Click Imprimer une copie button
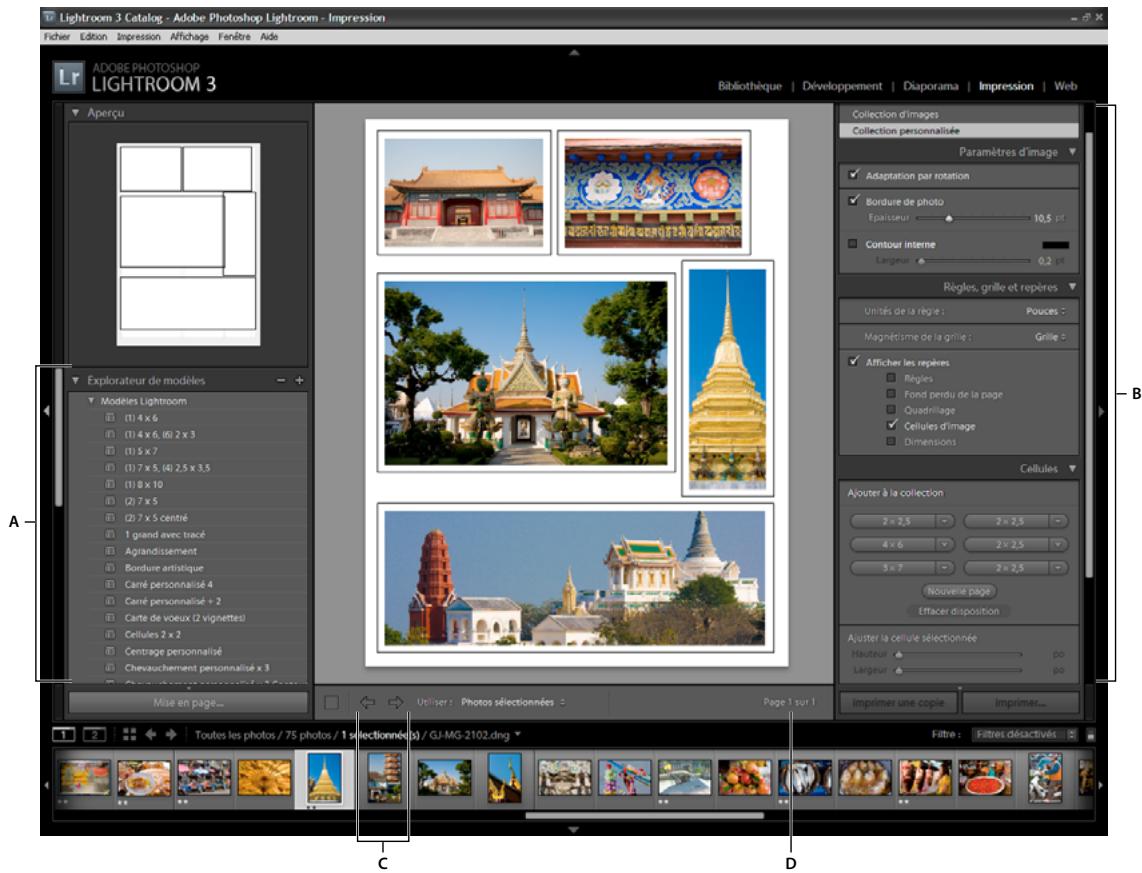 (x=898, y=703)
